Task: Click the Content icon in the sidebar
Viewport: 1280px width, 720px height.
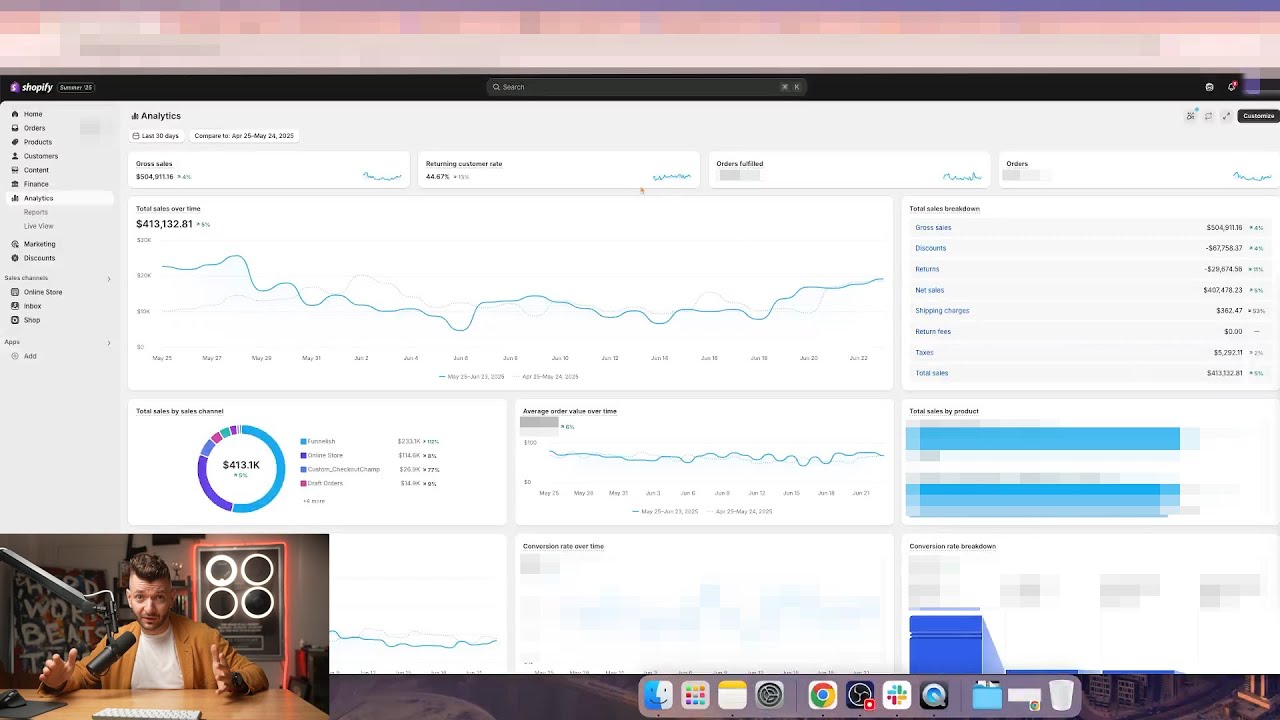Action: pyautogui.click(x=15, y=170)
